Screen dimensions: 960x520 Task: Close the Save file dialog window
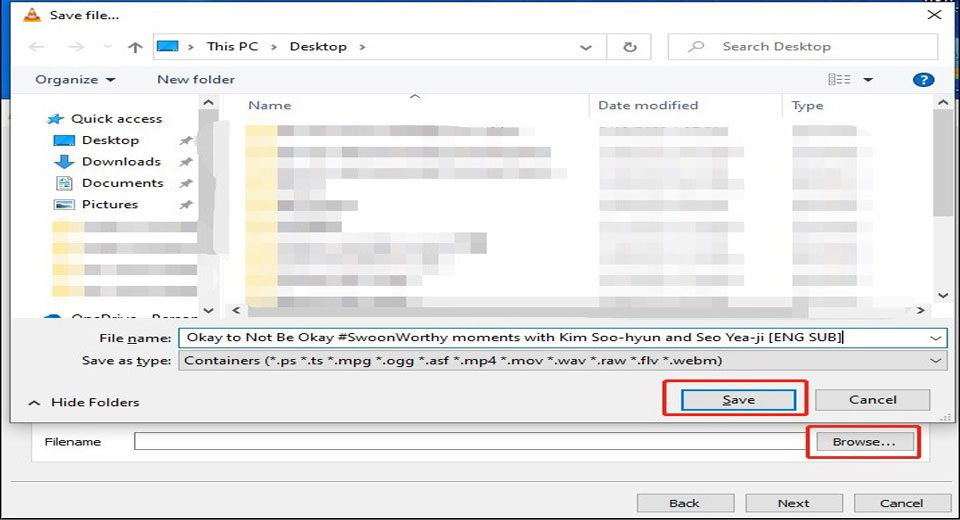click(x=934, y=15)
